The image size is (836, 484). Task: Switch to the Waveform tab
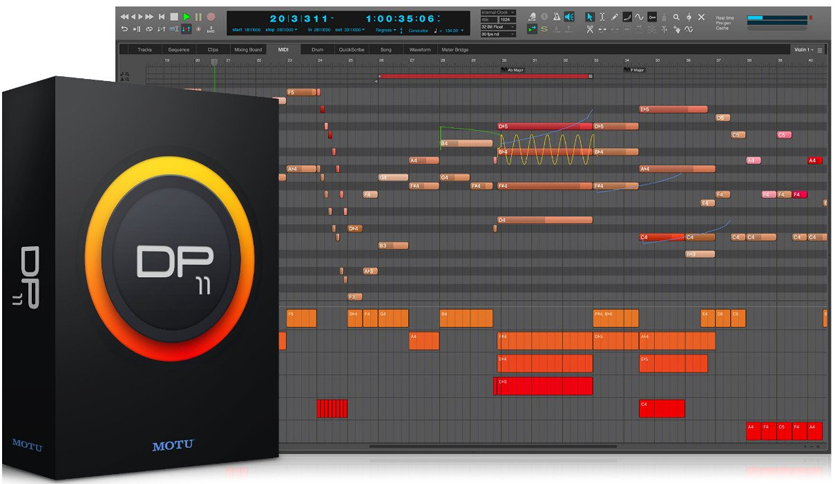[x=420, y=50]
